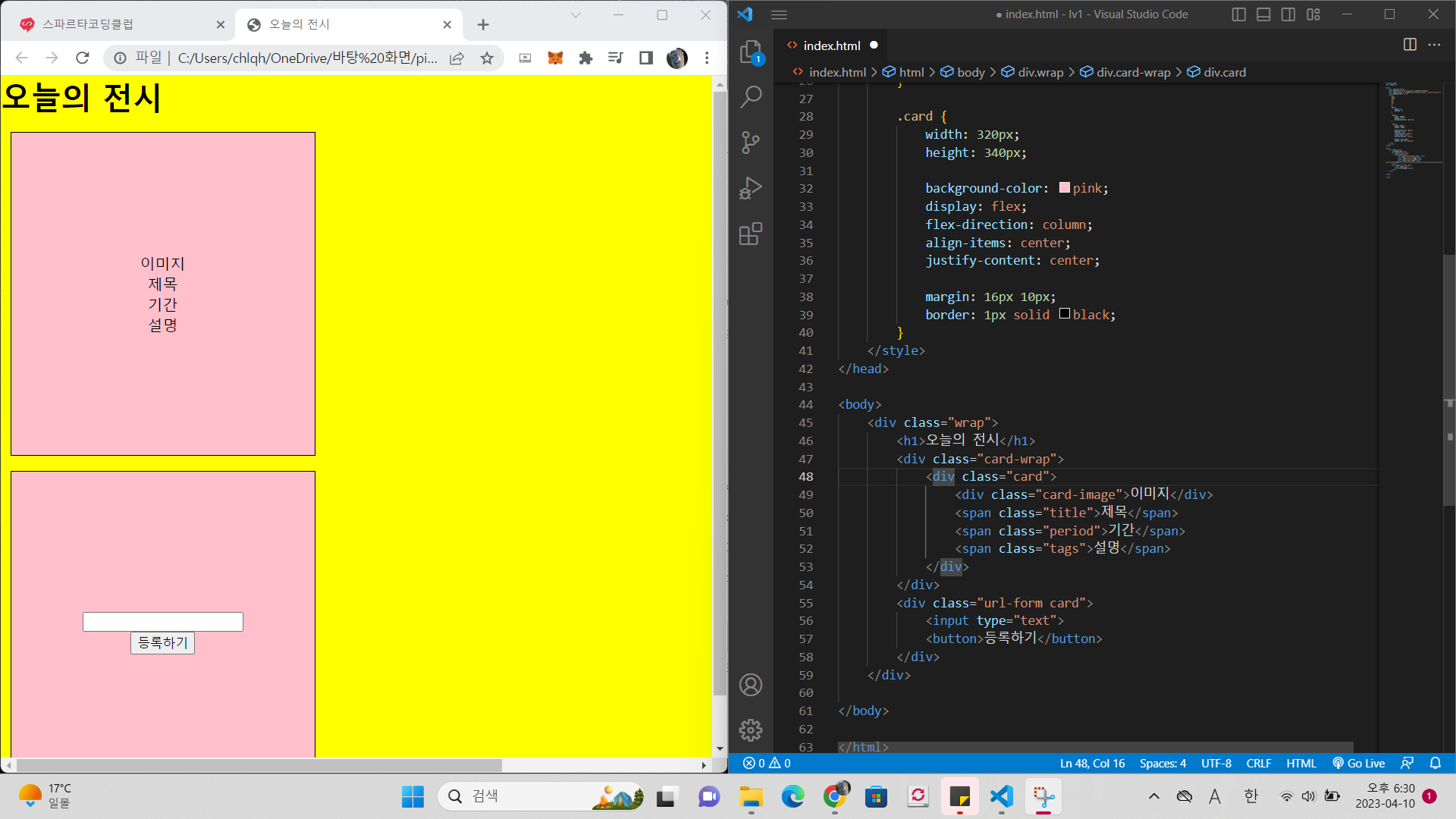Open the Extensions panel
The height and width of the screenshot is (819, 1456).
pyautogui.click(x=751, y=234)
